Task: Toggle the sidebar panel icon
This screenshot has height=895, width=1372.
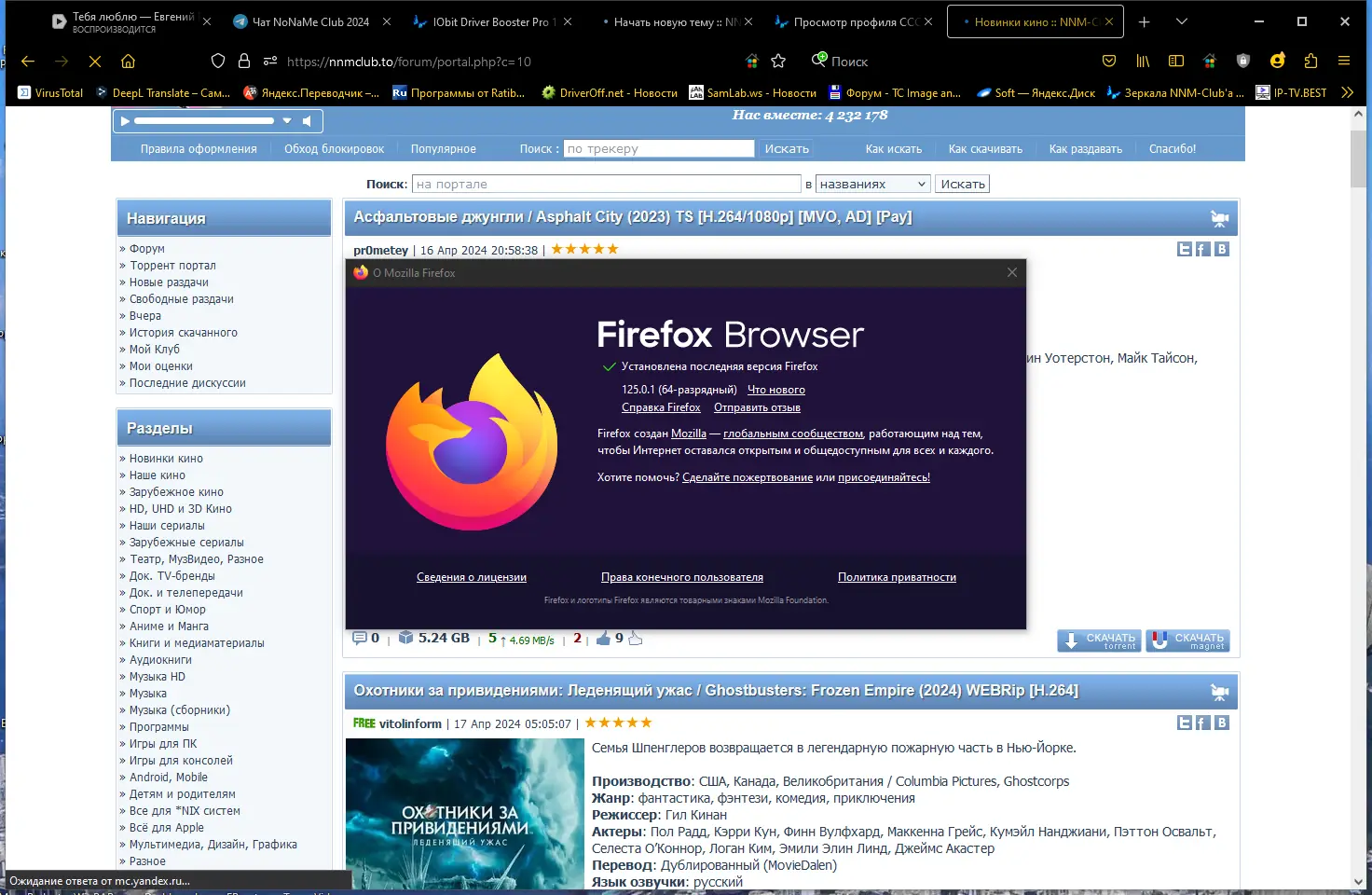Action: (1176, 62)
